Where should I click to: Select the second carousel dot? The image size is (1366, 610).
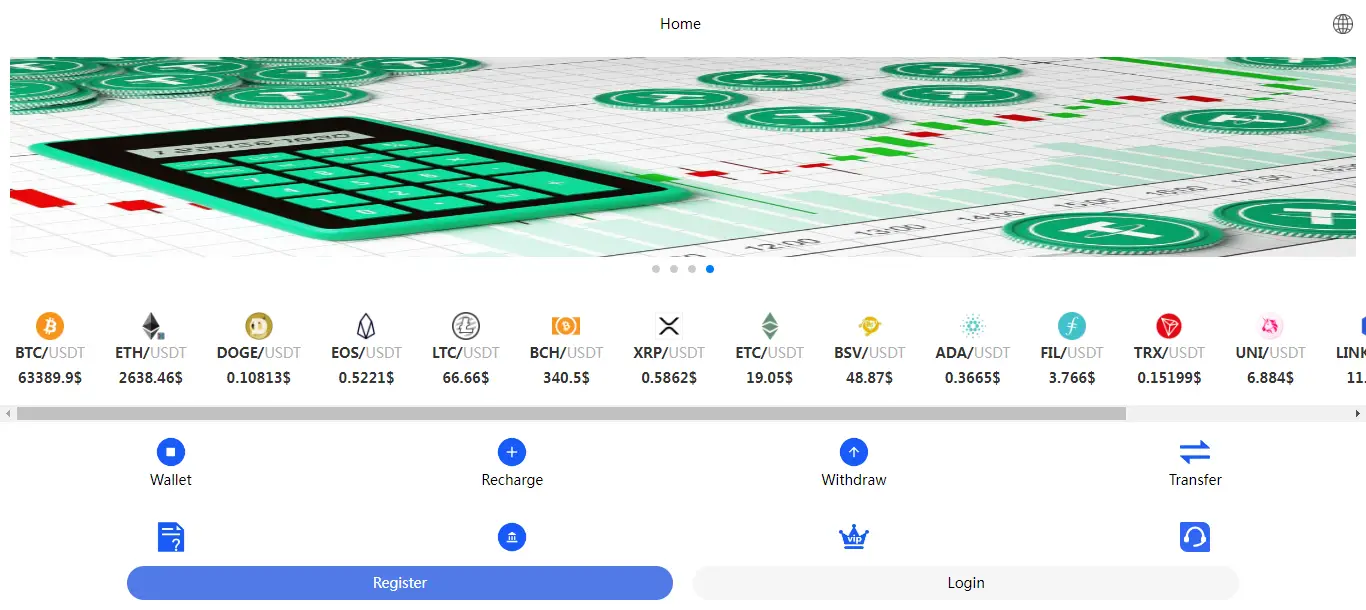674,269
